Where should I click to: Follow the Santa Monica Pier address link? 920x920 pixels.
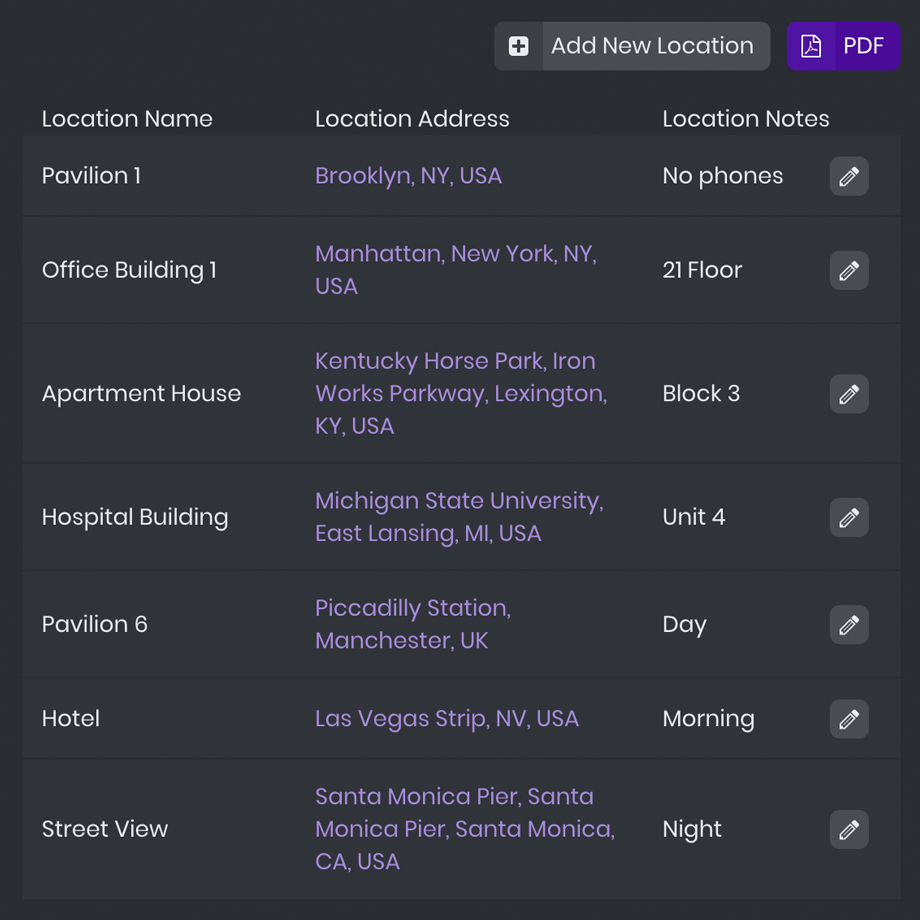pos(465,828)
